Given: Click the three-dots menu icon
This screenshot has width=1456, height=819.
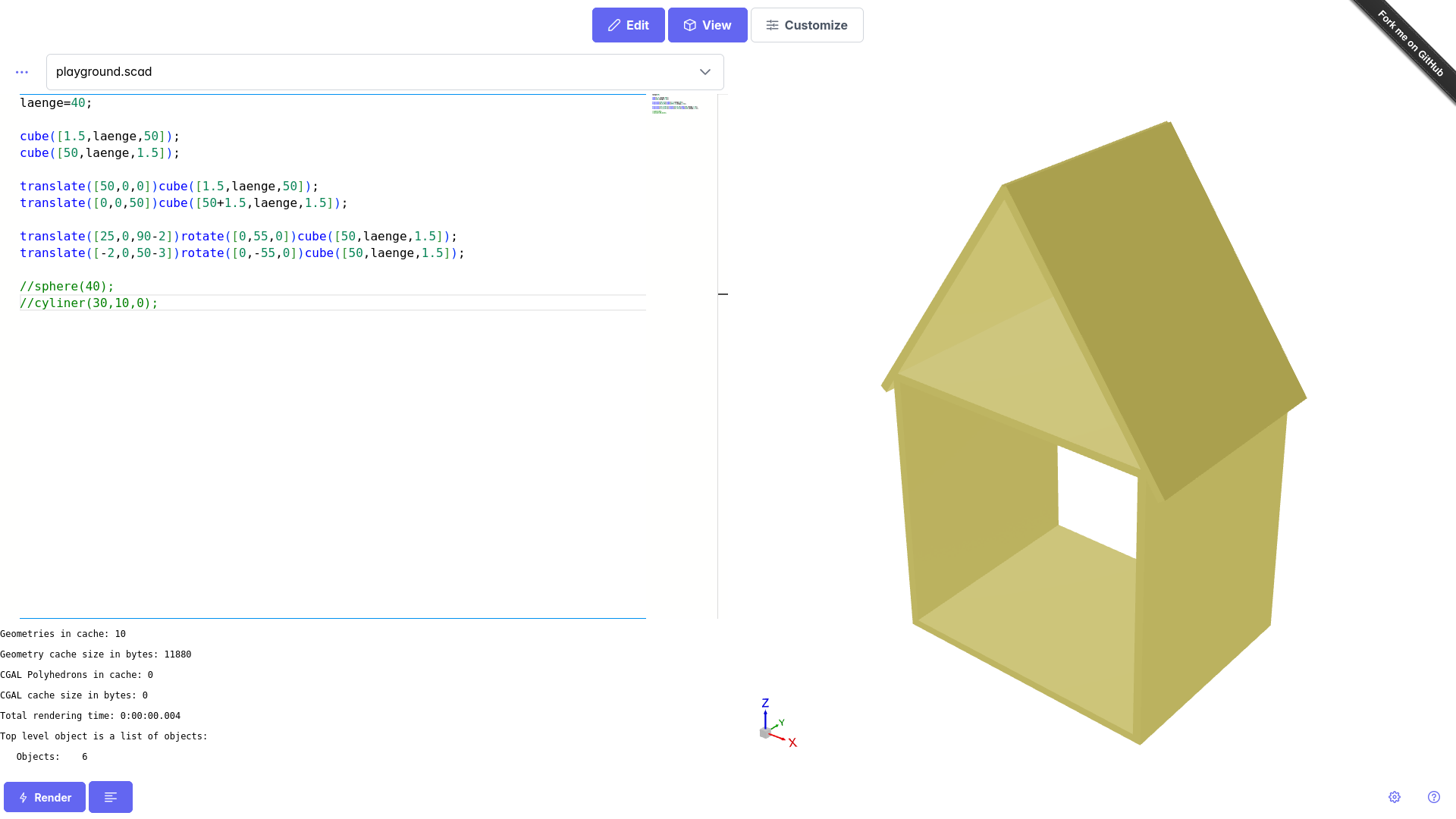Looking at the screenshot, I should click(x=22, y=72).
